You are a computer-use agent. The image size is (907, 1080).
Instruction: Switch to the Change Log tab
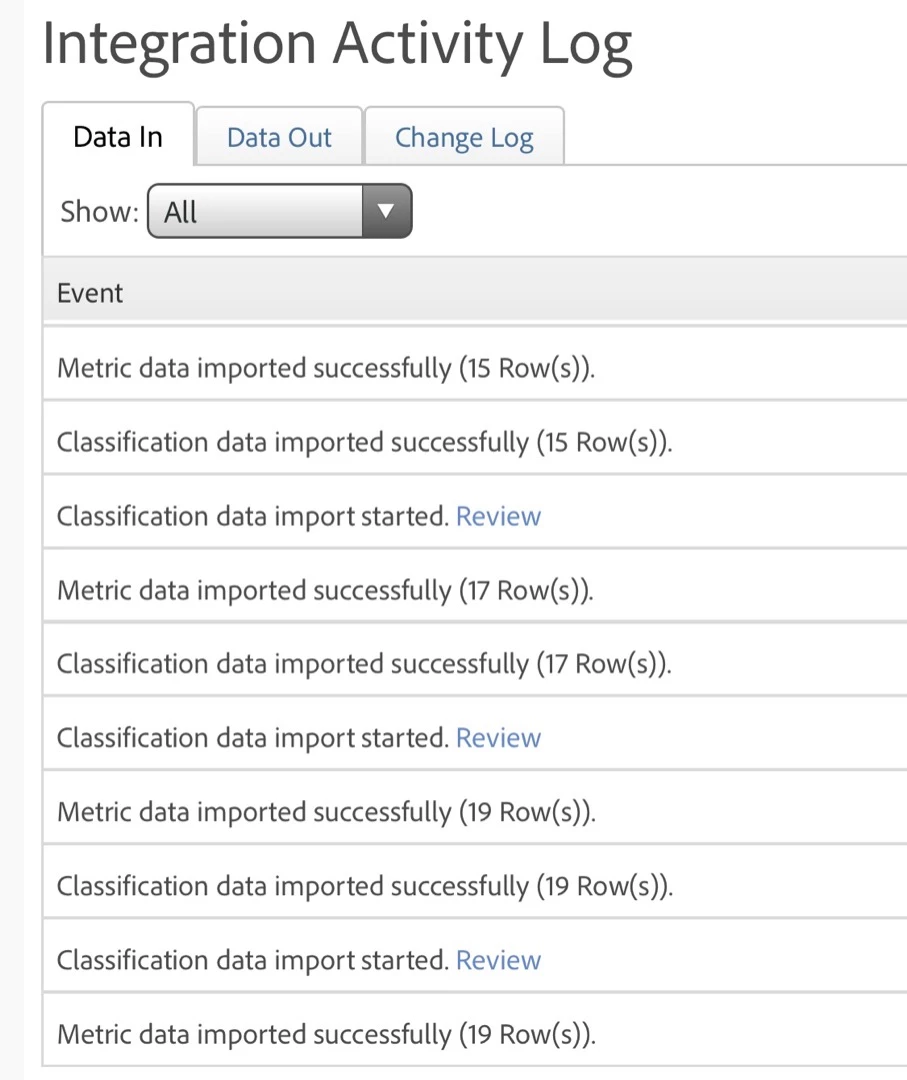(464, 137)
